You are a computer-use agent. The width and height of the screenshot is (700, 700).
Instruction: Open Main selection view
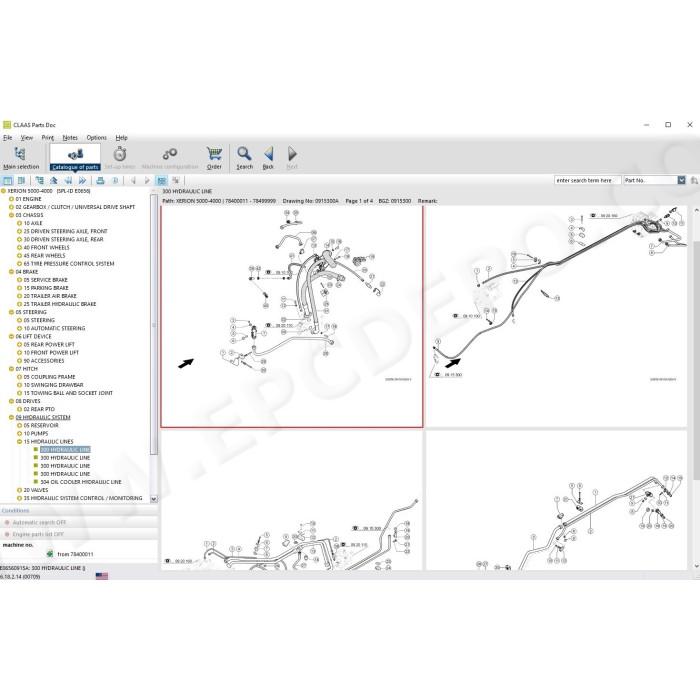(21, 158)
